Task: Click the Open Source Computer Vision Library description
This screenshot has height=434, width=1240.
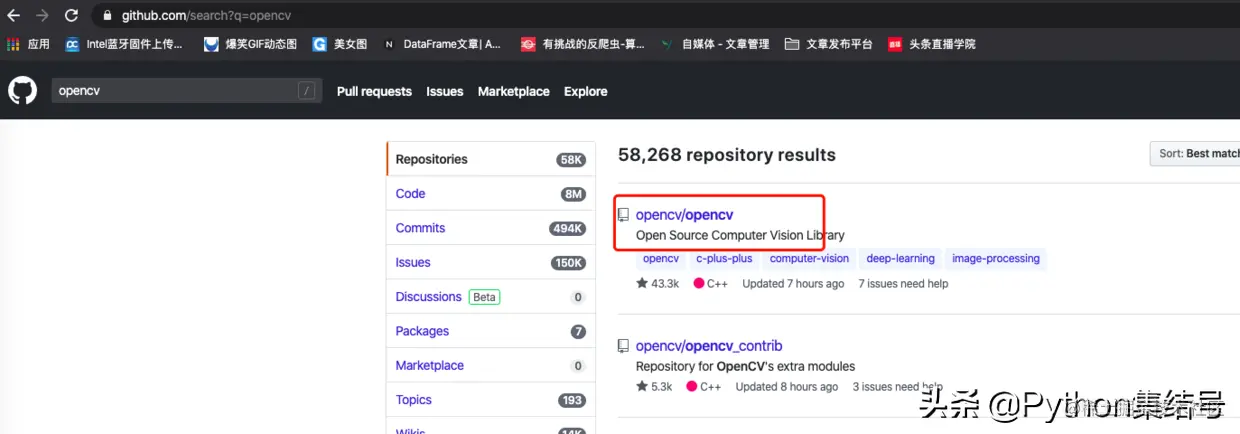Action: coord(740,236)
